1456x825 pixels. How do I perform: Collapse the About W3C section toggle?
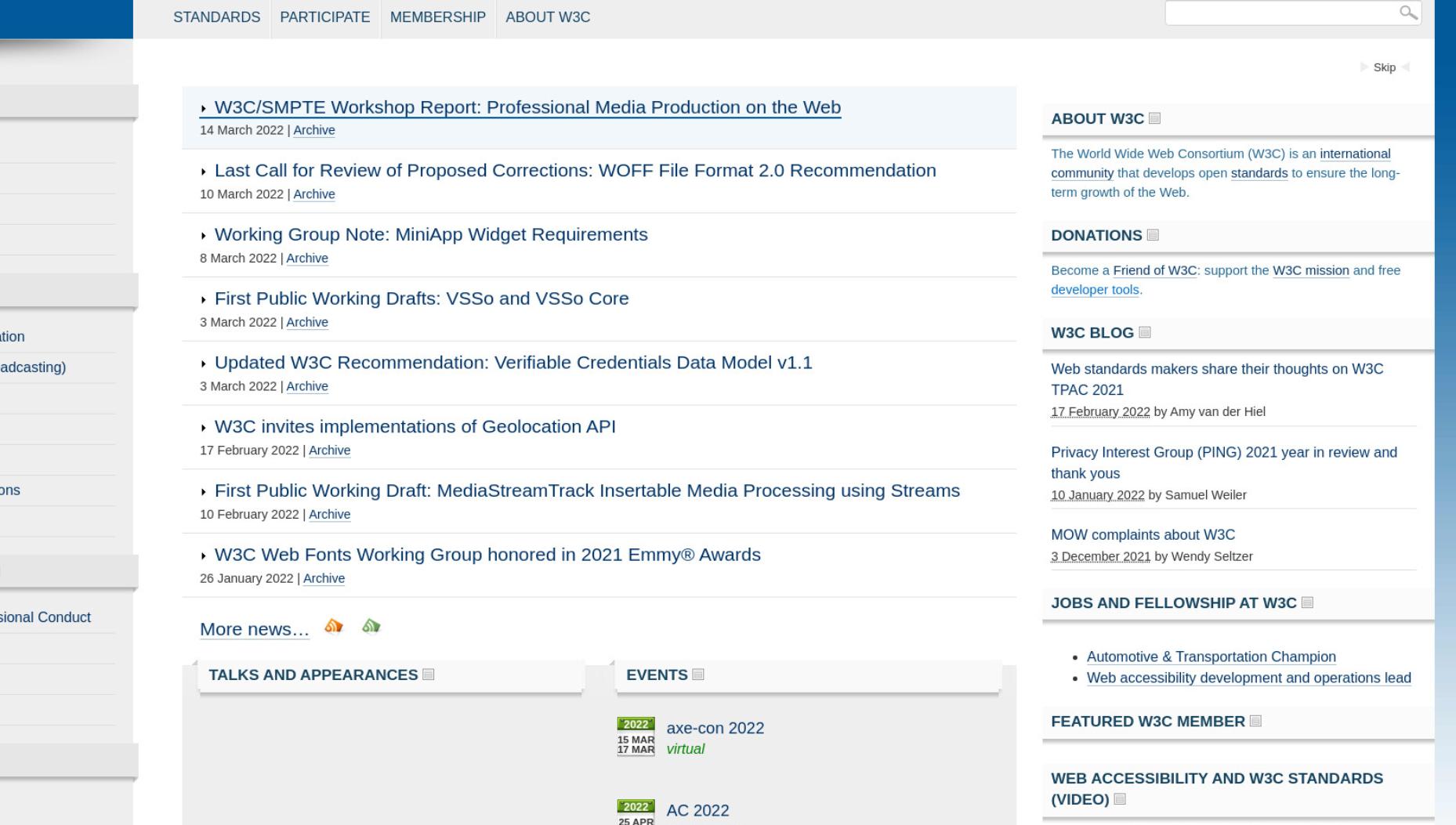(x=1154, y=118)
